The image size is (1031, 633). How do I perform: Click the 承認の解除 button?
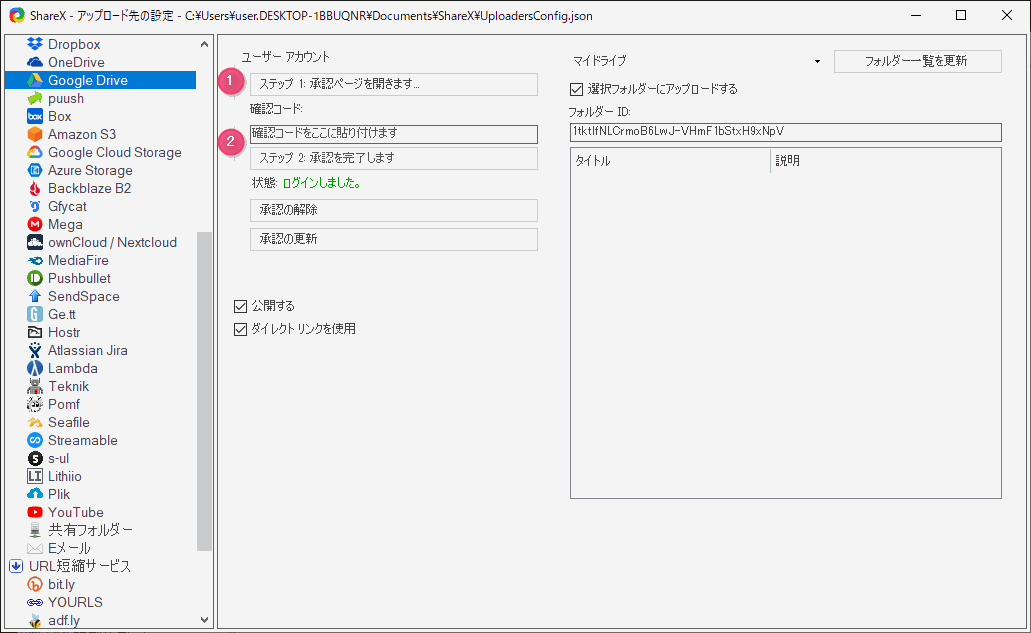coord(394,210)
